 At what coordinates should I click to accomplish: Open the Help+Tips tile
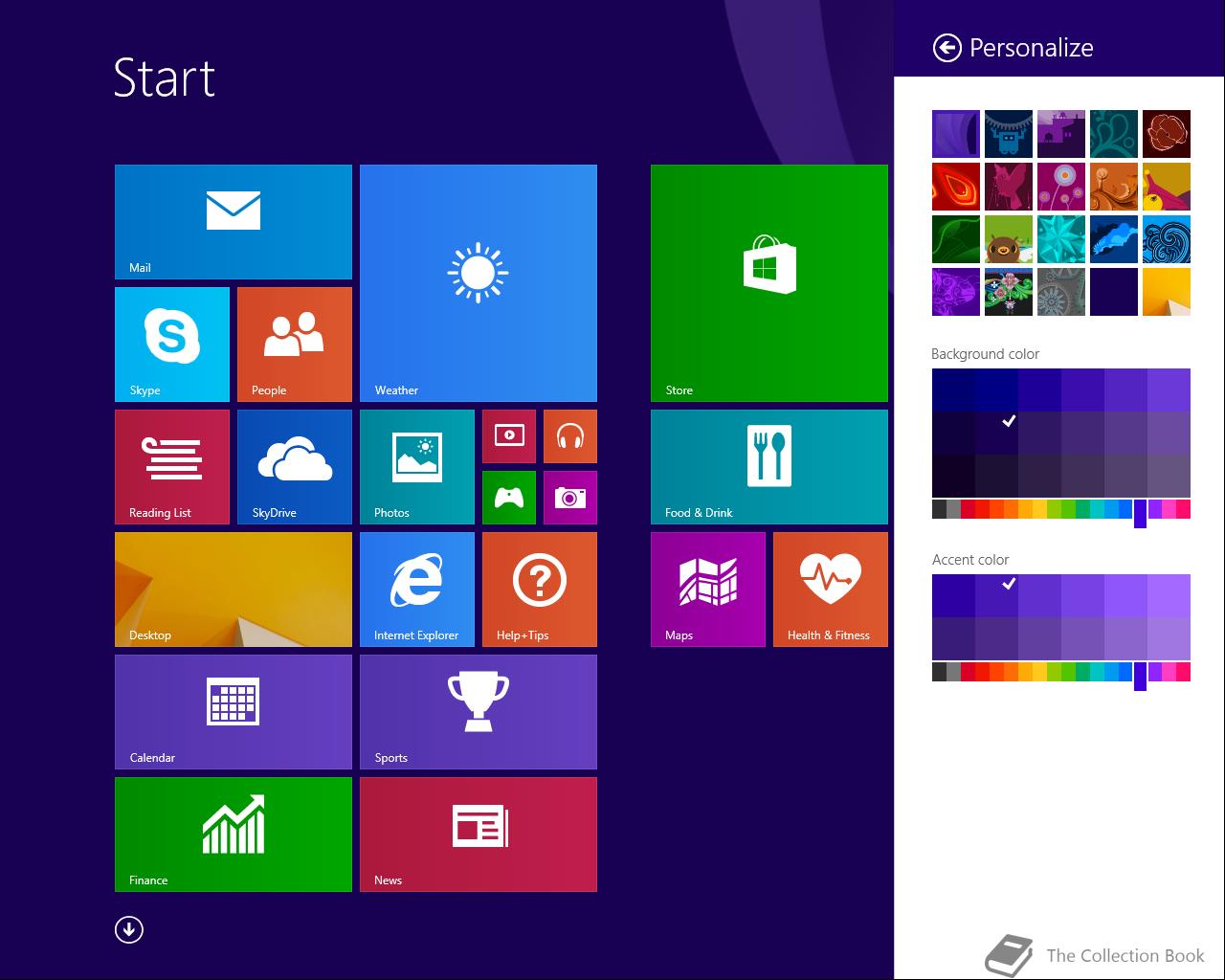pos(540,590)
